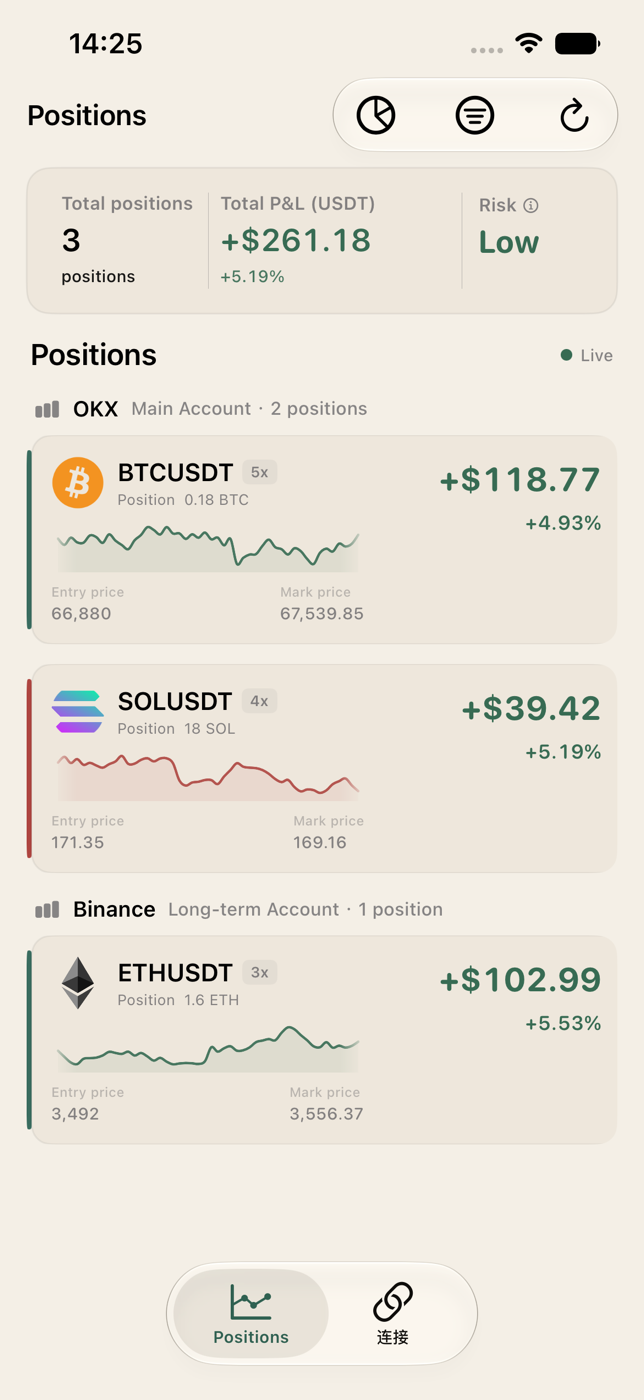Tap the Bitcoin coin logo
The width and height of the screenshot is (644, 1400).
tap(78, 483)
